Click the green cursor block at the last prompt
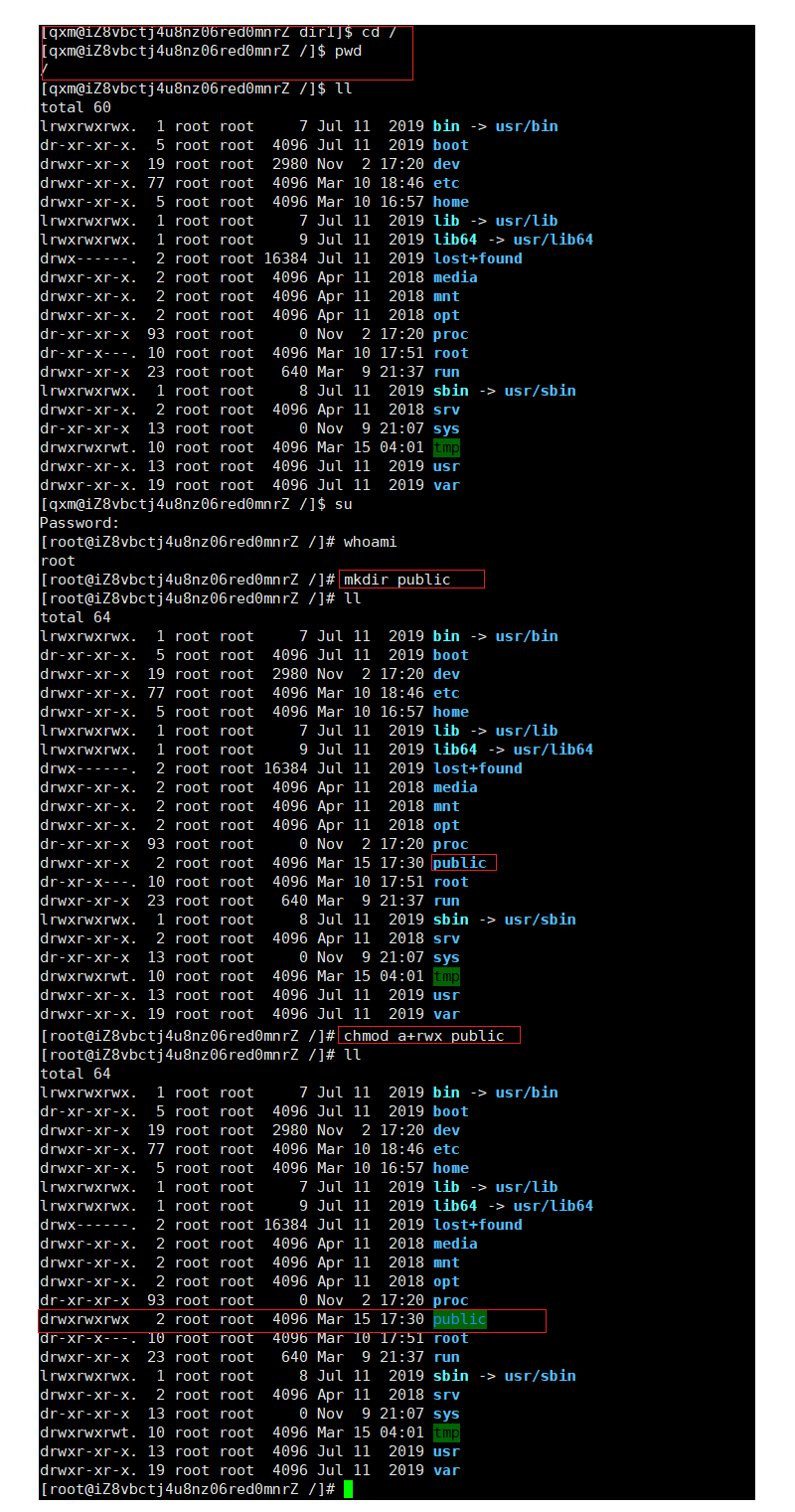Image resolution: width=795 pixels, height=1512 pixels. coord(348,1489)
